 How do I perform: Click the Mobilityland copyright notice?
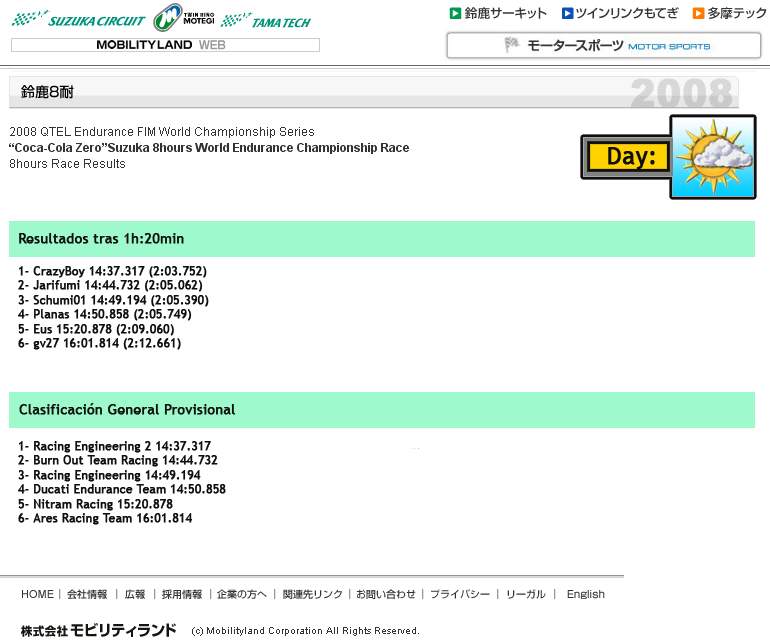305,631
